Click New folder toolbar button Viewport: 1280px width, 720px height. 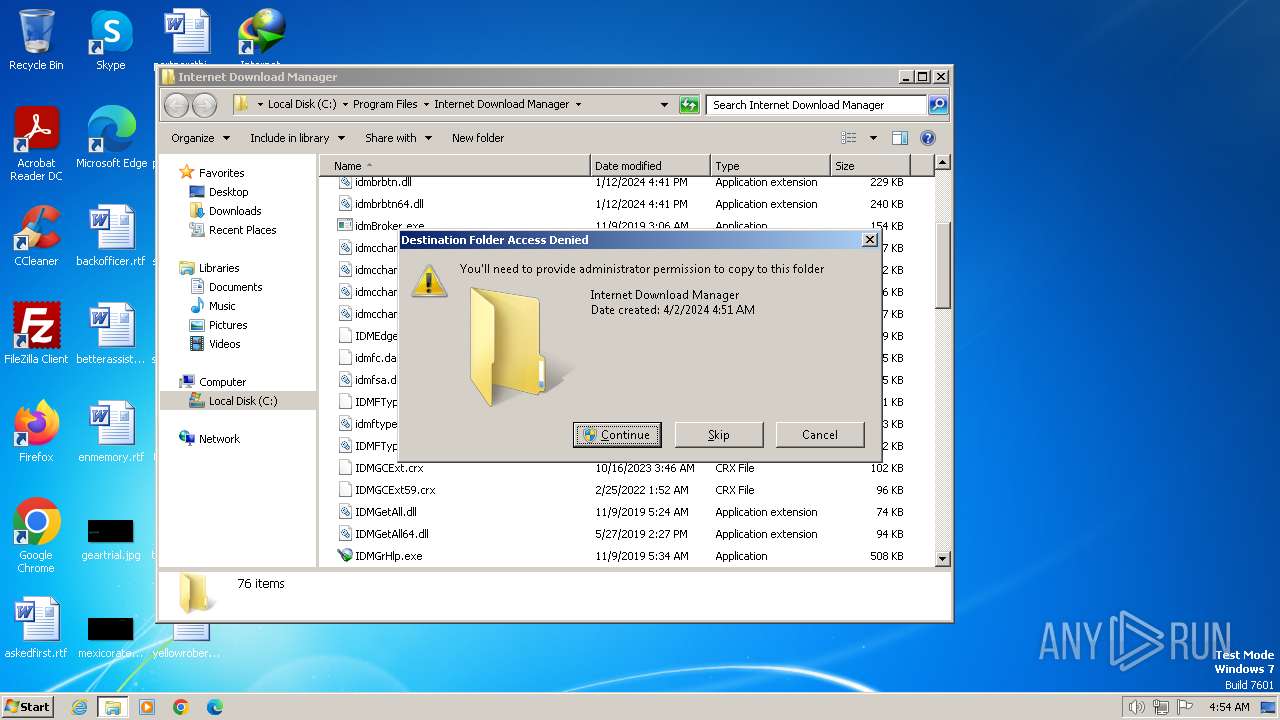coord(478,138)
